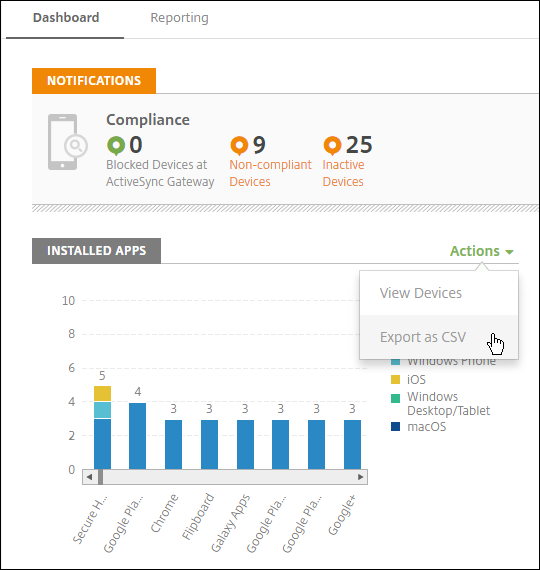Open the Actions dropdown menu

(481, 251)
